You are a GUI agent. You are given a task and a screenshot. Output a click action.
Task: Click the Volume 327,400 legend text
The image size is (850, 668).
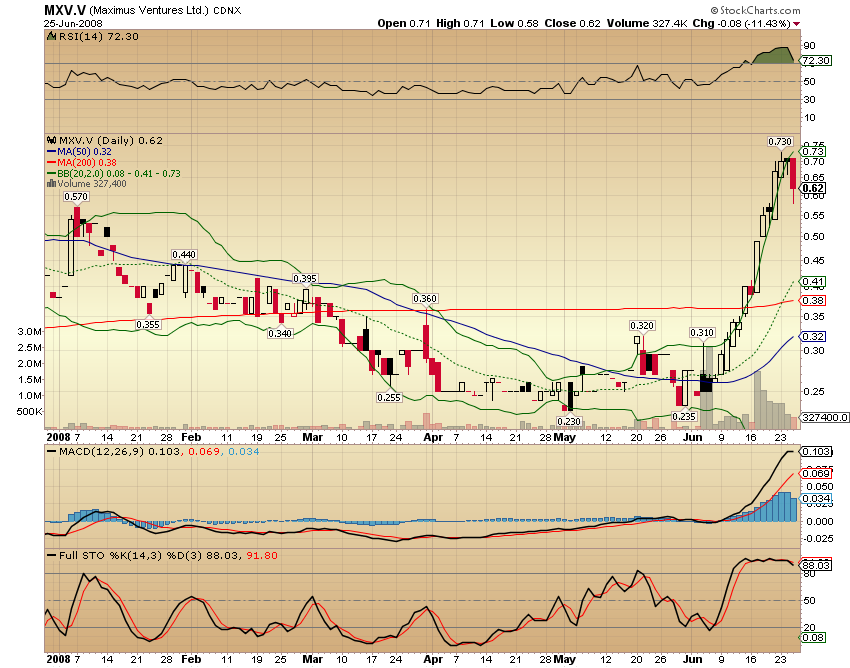92,184
